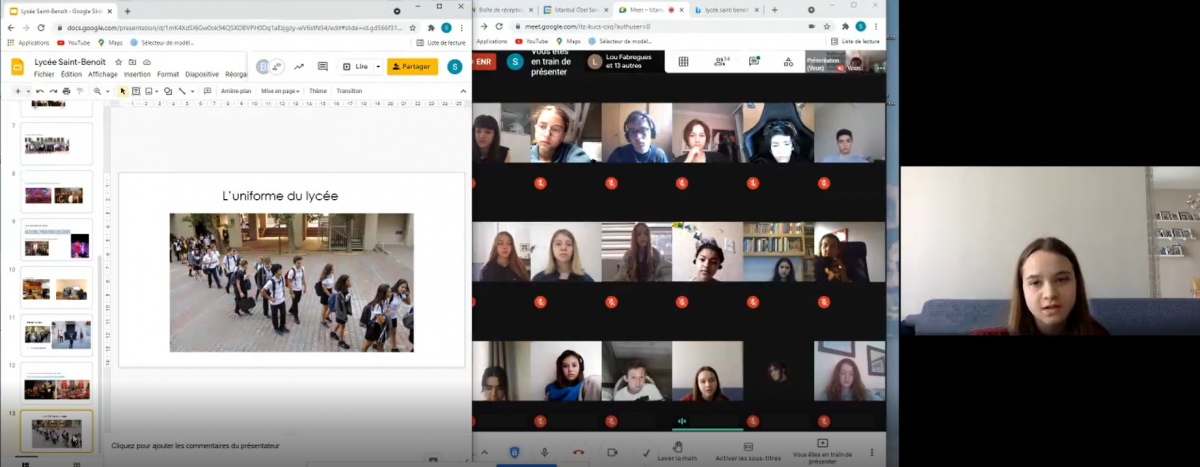Star the Lycée Saint-Benoît presentation
The image size is (1200, 467).
point(118,61)
